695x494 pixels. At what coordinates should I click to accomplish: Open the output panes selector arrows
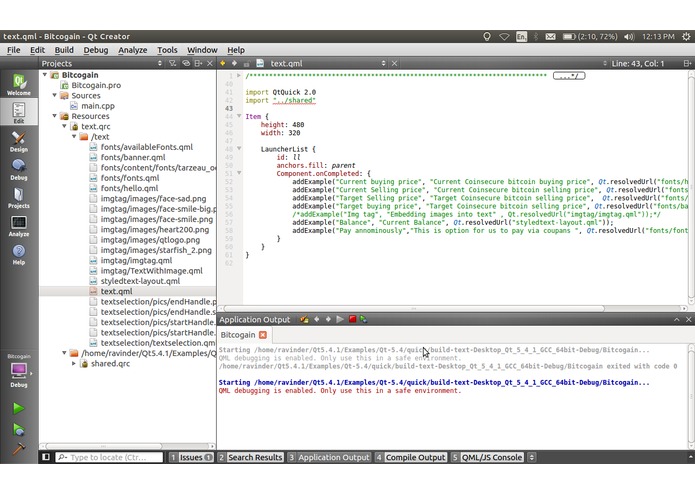click(531, 457)
